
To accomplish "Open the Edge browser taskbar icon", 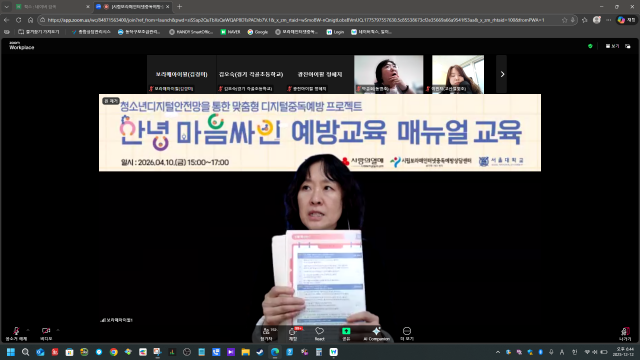I will (x=275, y=352).
